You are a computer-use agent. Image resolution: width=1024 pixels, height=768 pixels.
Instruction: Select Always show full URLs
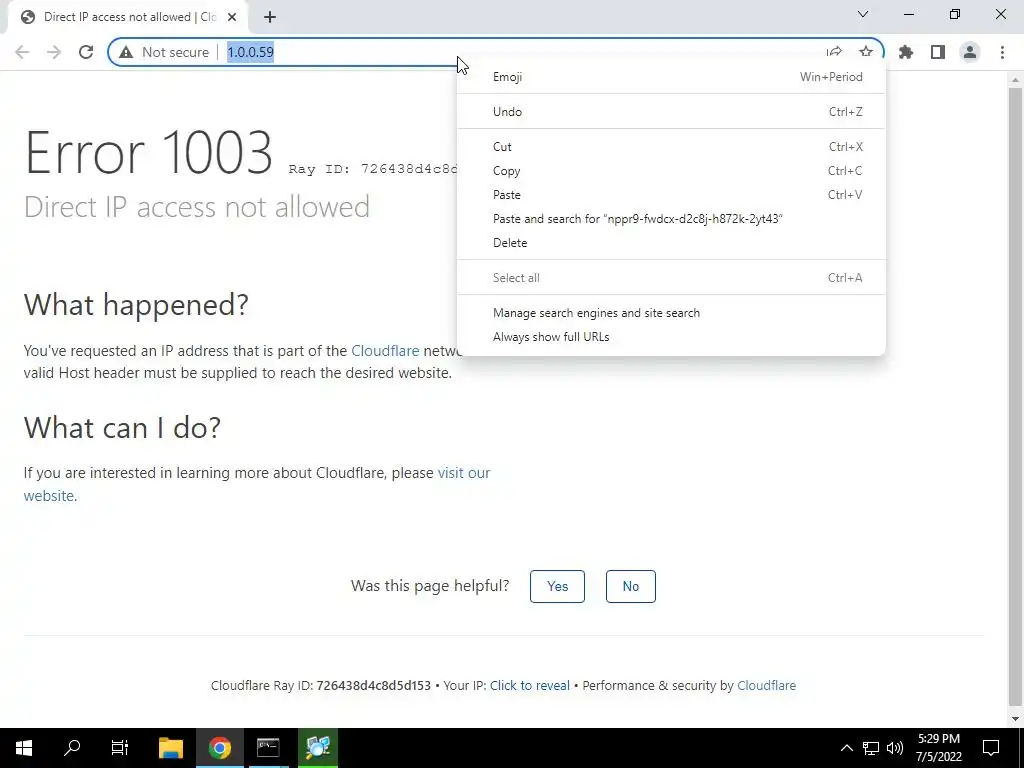pyautogui.click(x=671, y=337)
